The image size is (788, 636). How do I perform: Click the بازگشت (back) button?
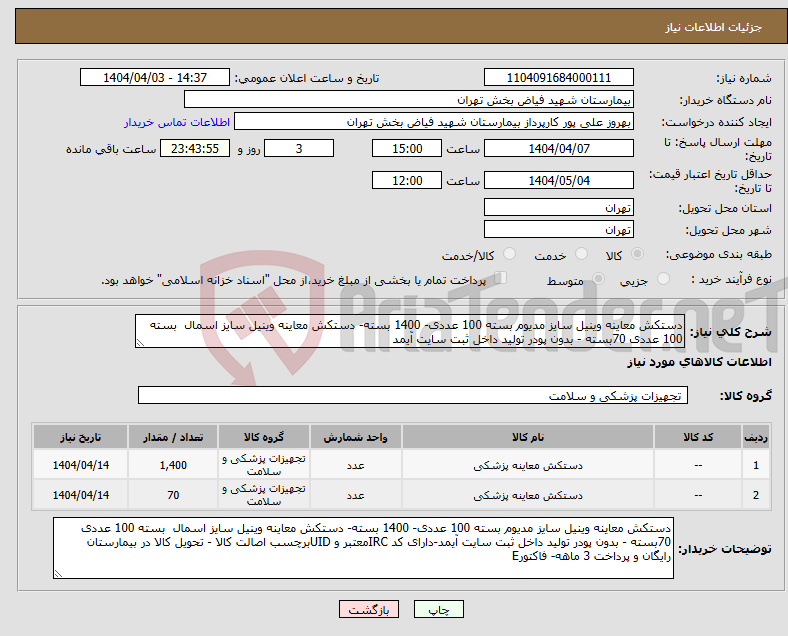point(369,609)
